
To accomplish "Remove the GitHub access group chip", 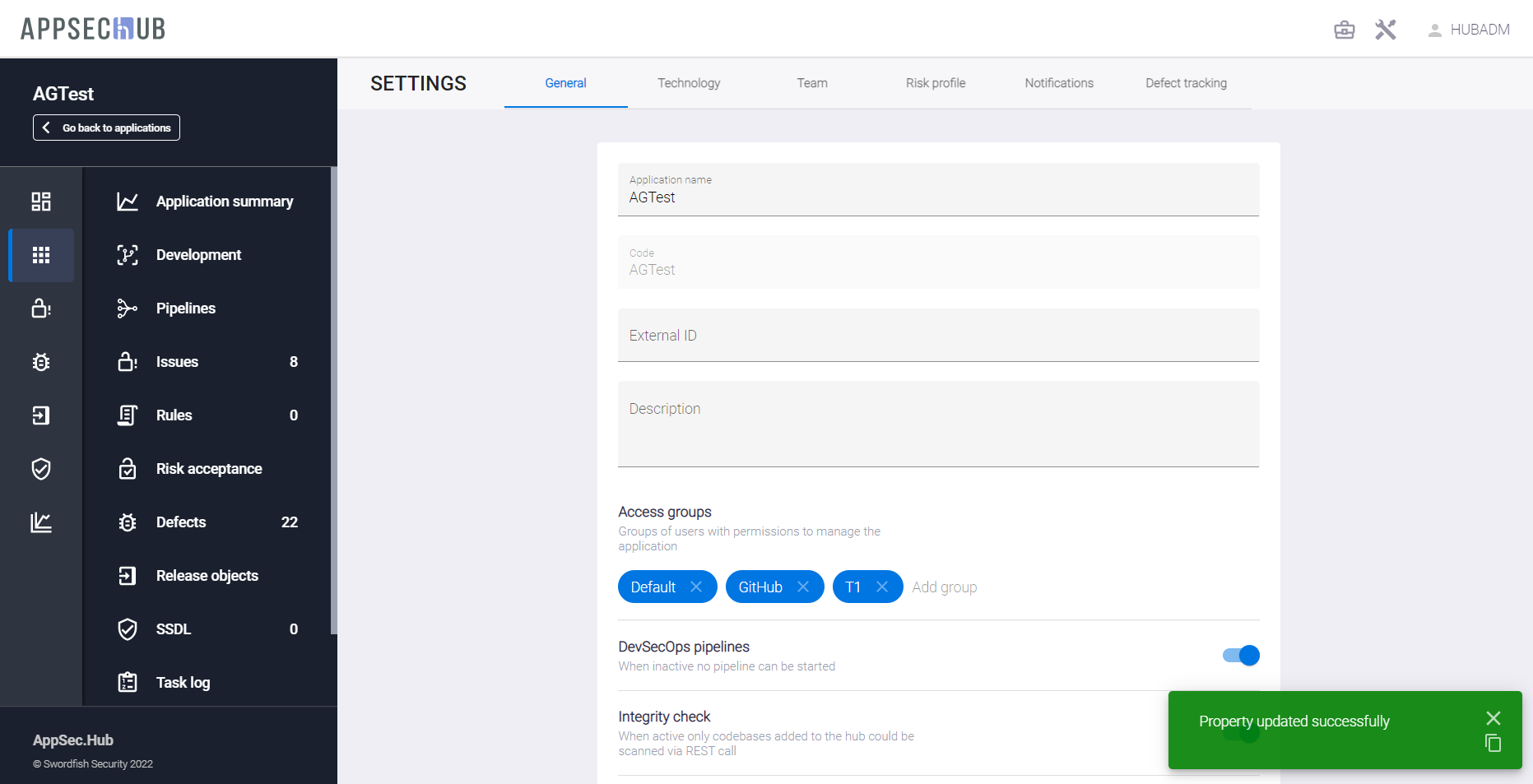I will pos(803,587).
